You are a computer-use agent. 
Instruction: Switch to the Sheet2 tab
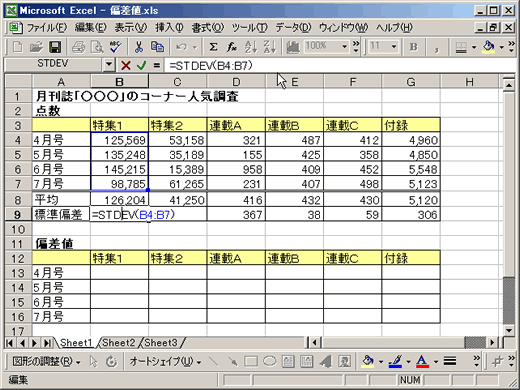tap(119, 343)
